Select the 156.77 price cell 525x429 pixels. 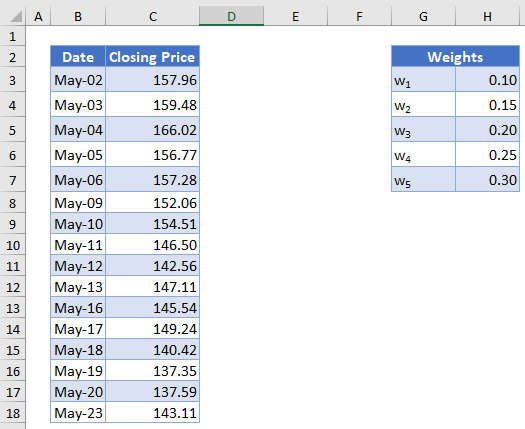[x=152, y=154]
